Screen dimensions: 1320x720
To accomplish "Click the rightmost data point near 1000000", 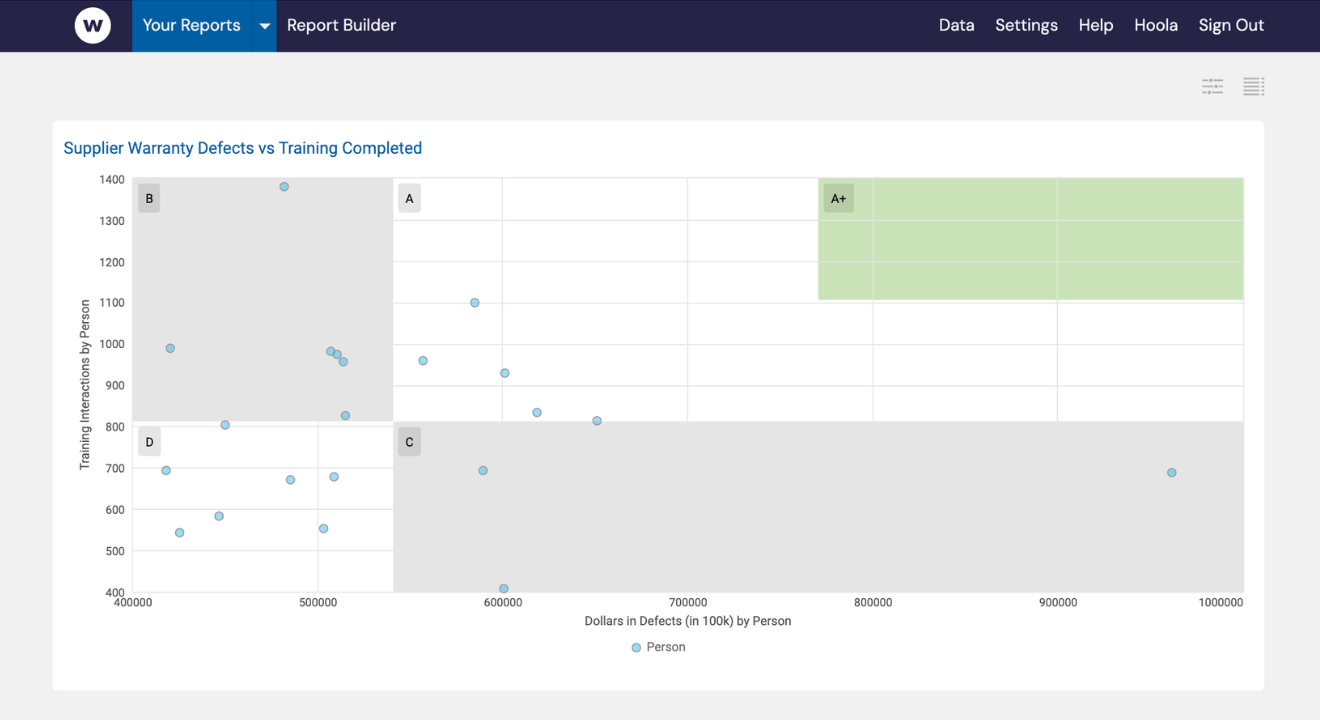I will click(x=1171, y=472).
